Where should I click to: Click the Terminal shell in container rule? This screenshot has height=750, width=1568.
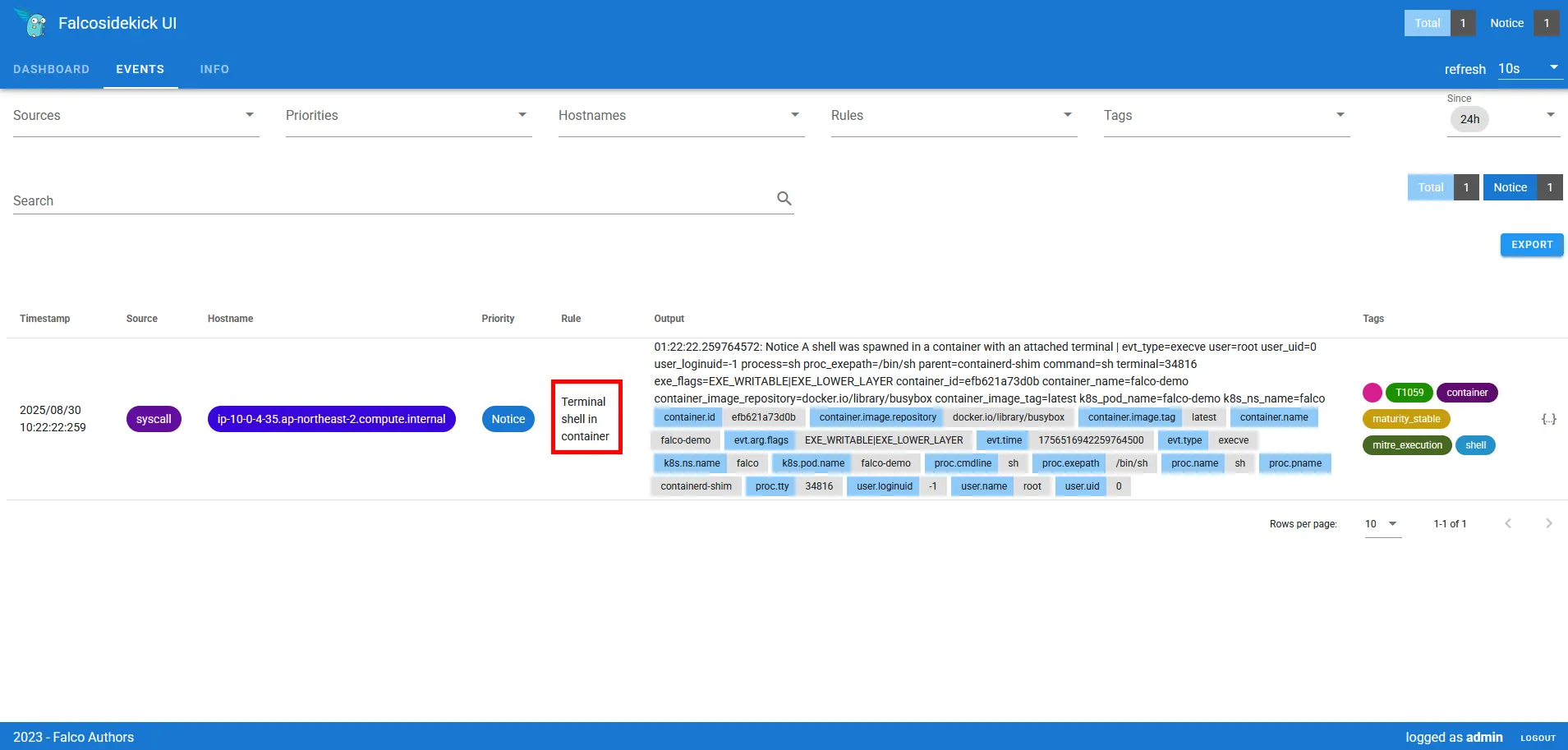click(x=586, y=419)
